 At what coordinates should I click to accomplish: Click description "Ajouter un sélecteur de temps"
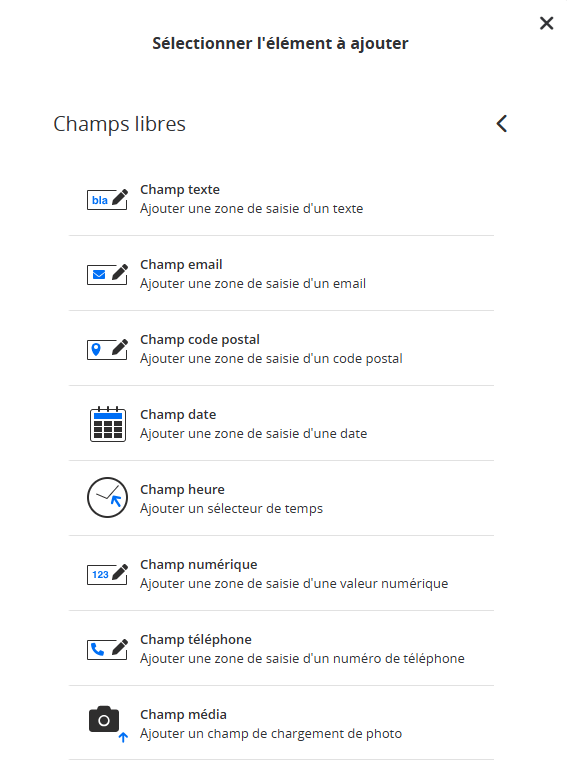[x=231, y=508]
